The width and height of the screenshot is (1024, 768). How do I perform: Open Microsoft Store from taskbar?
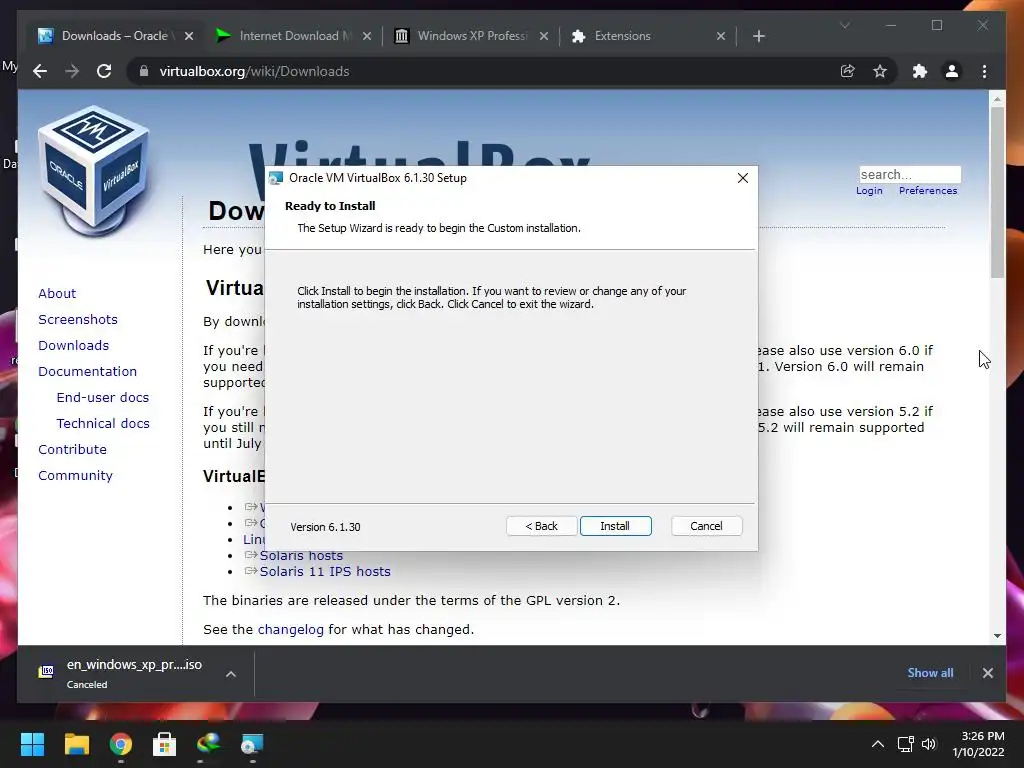165,744
